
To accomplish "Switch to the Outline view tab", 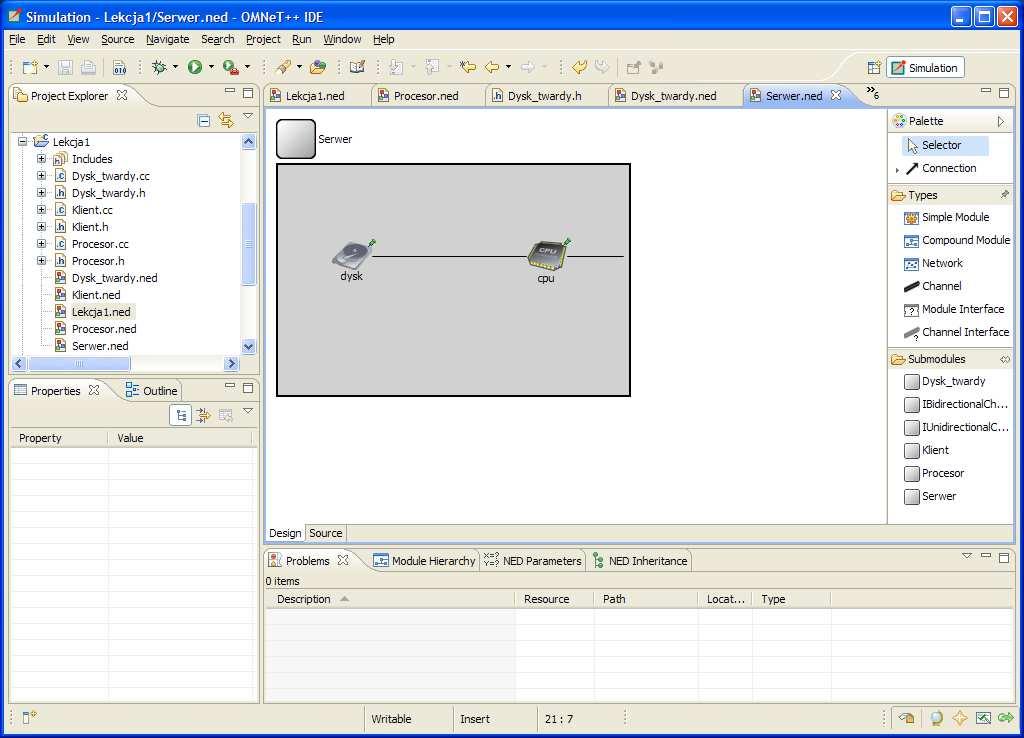I will 152,391.
